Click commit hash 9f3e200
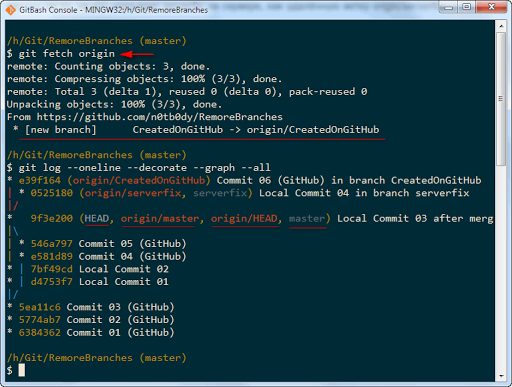The height and width of the screenshot is (387, 512). 52,218
